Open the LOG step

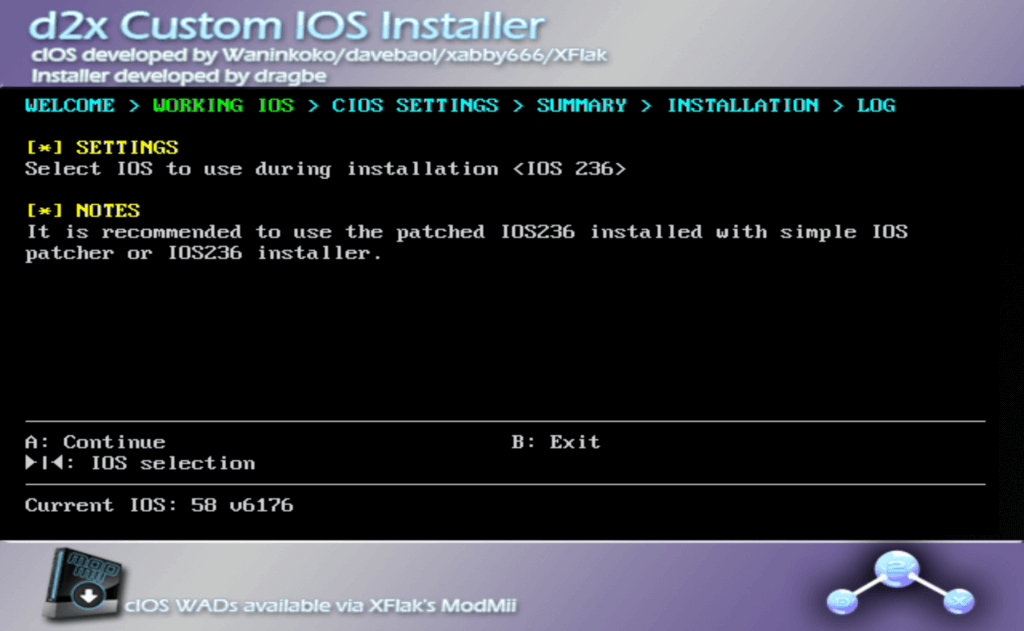tap(876, 106)
